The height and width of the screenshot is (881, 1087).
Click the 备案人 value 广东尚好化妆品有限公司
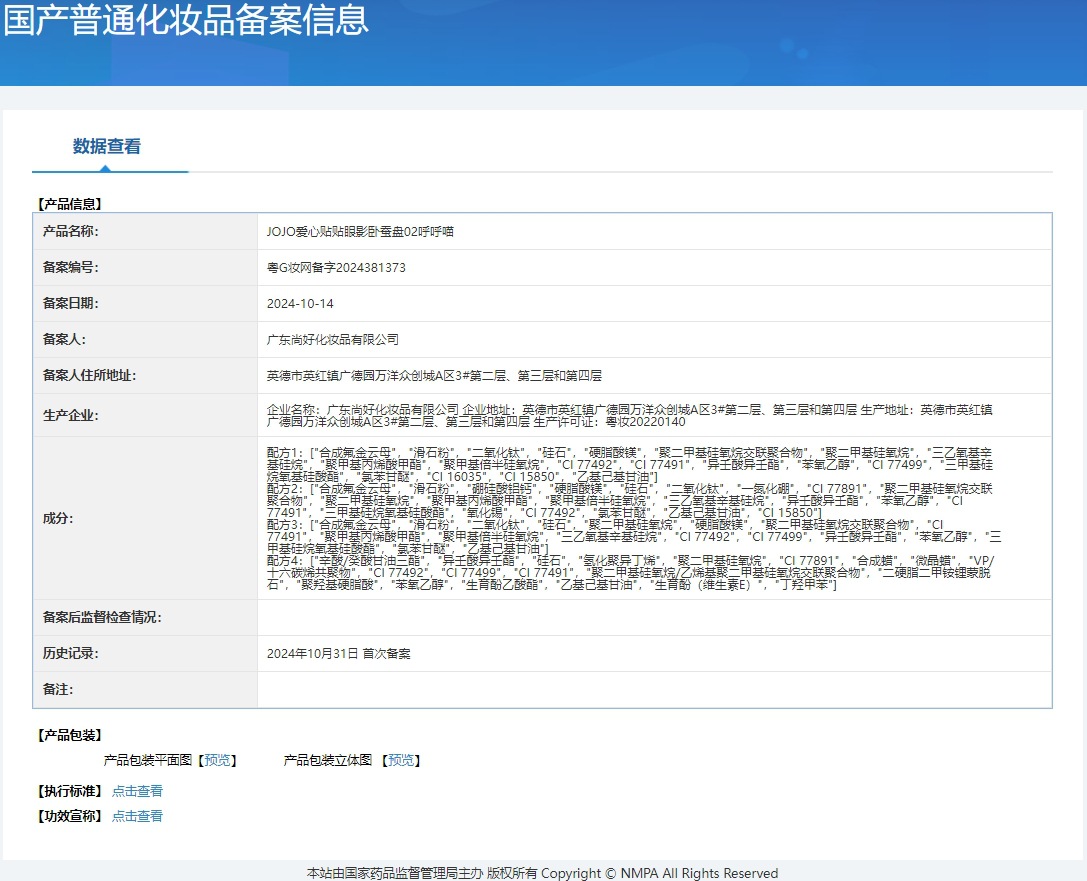[x=333, y=340]
